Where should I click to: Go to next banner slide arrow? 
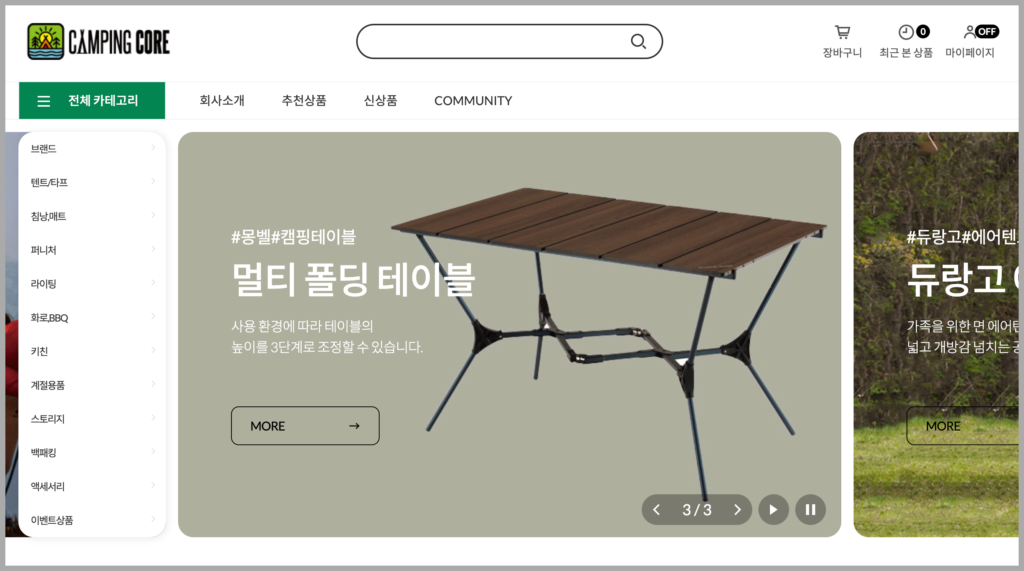click(737, 510)
